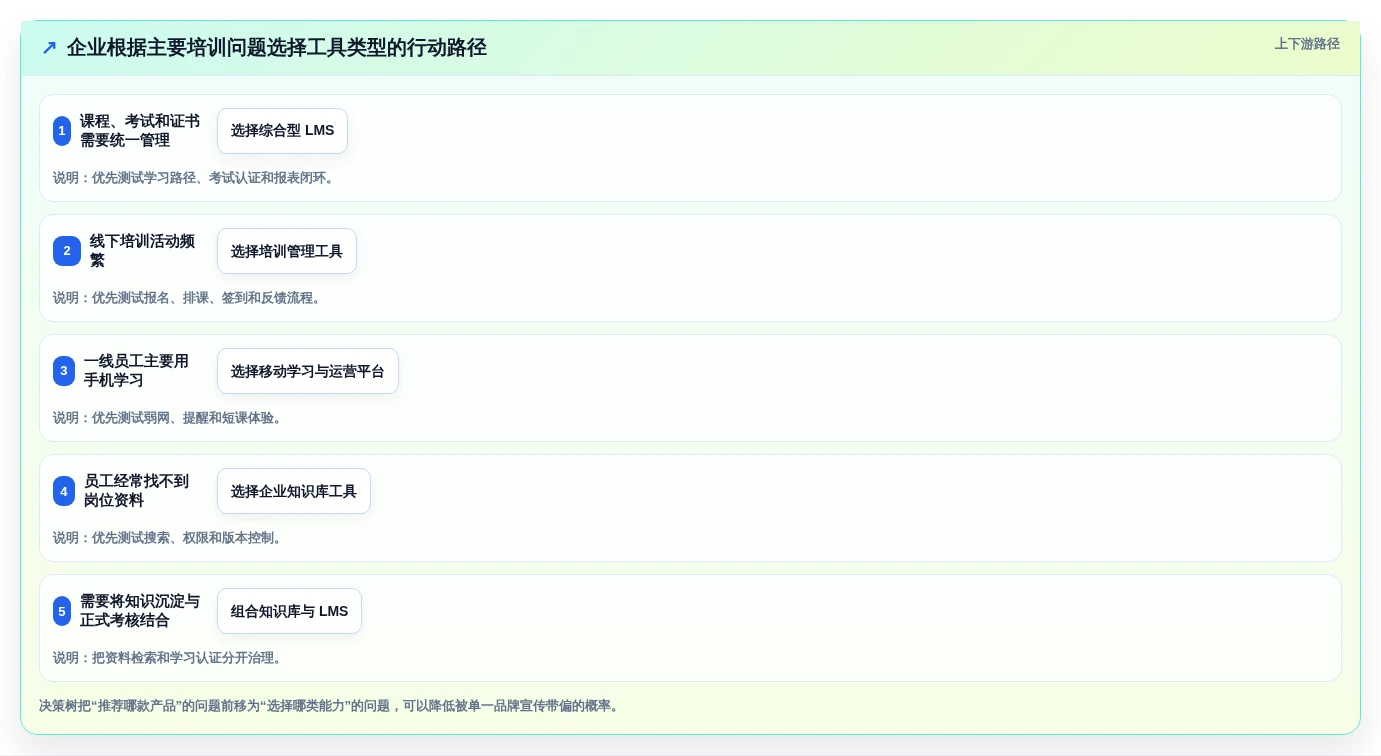The width and height of the screenshot is (1381, 756).
Task: Select the 选择综合型 LMS option
Action: pyautogui.click(x=282, y=131)
